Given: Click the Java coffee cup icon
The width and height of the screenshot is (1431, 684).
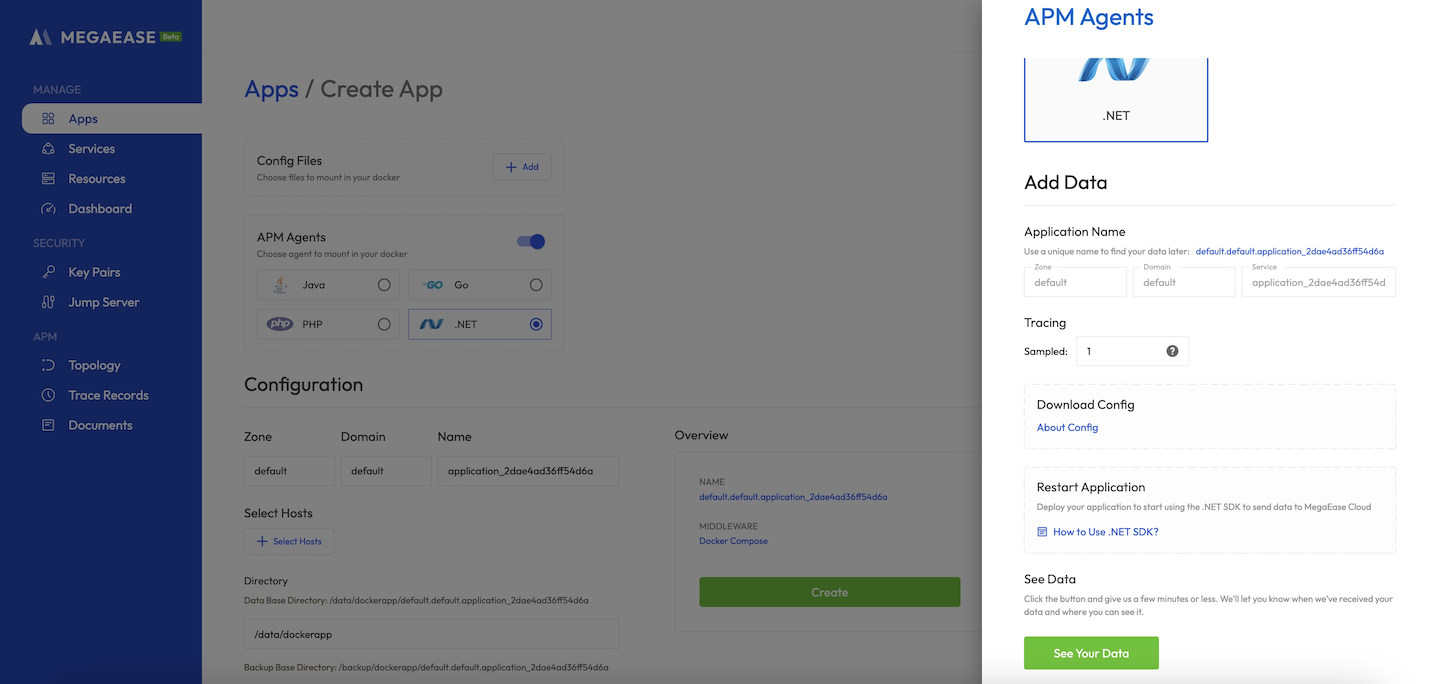Looking at the screenshot, I should tap(280, 285).
